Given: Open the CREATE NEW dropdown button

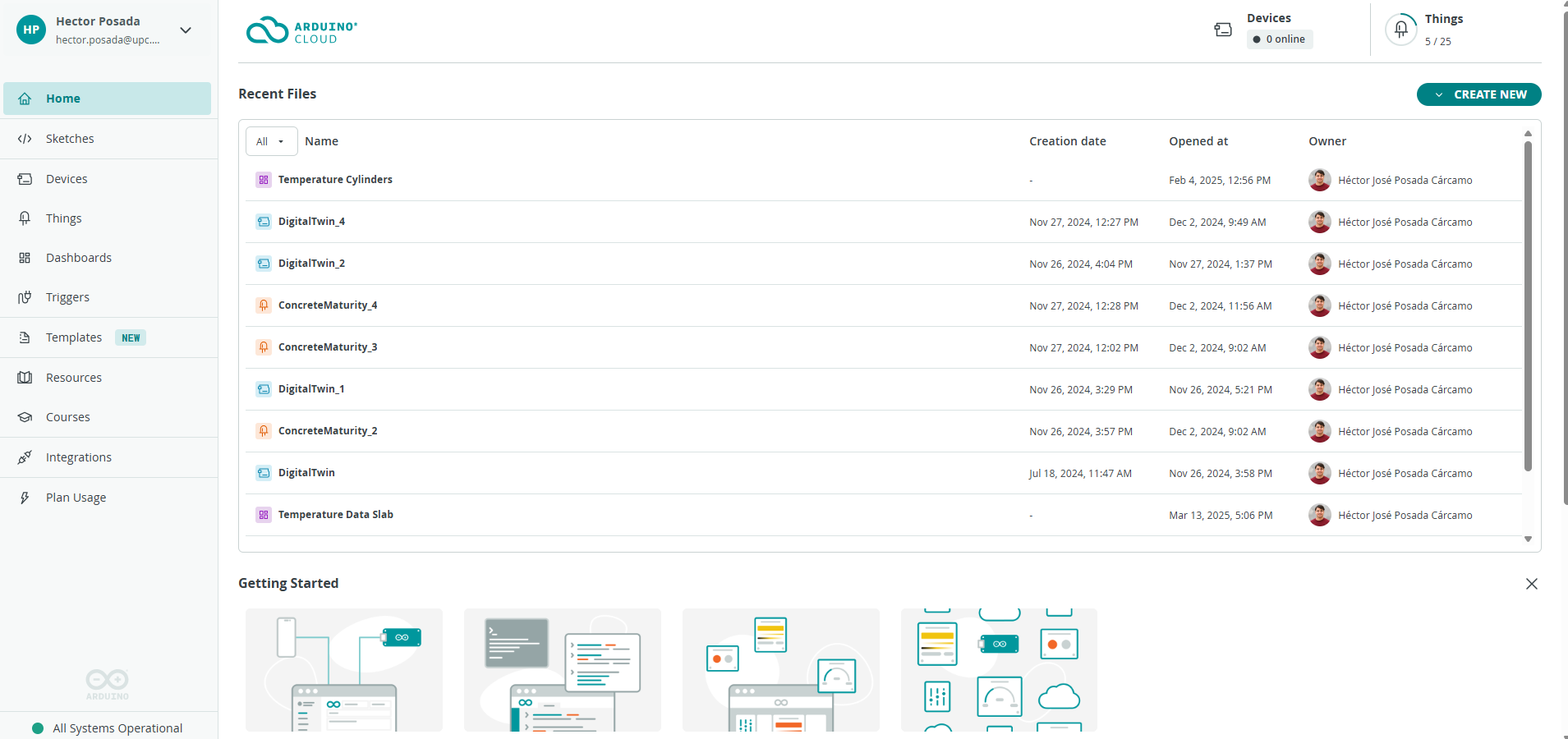Looking at the screenshot, I should tap(1478, 94).
